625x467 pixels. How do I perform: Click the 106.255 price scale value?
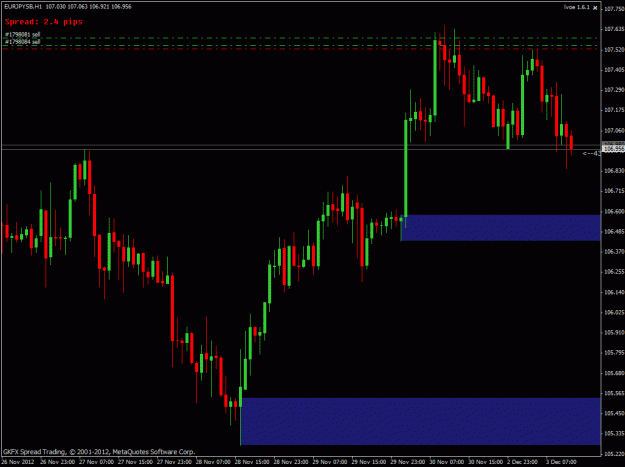coord(614,272)
